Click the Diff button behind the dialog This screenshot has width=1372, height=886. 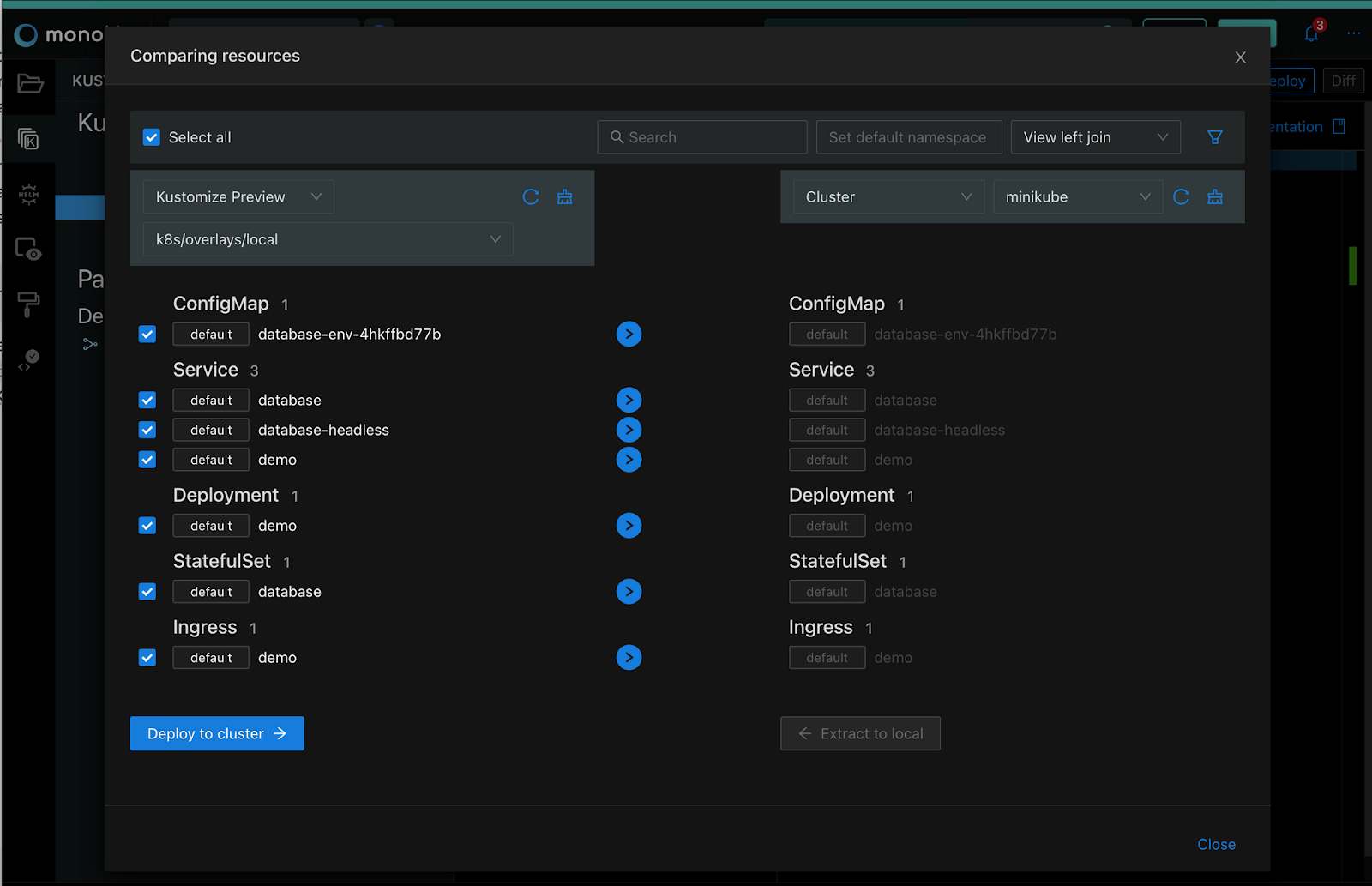1343,81
